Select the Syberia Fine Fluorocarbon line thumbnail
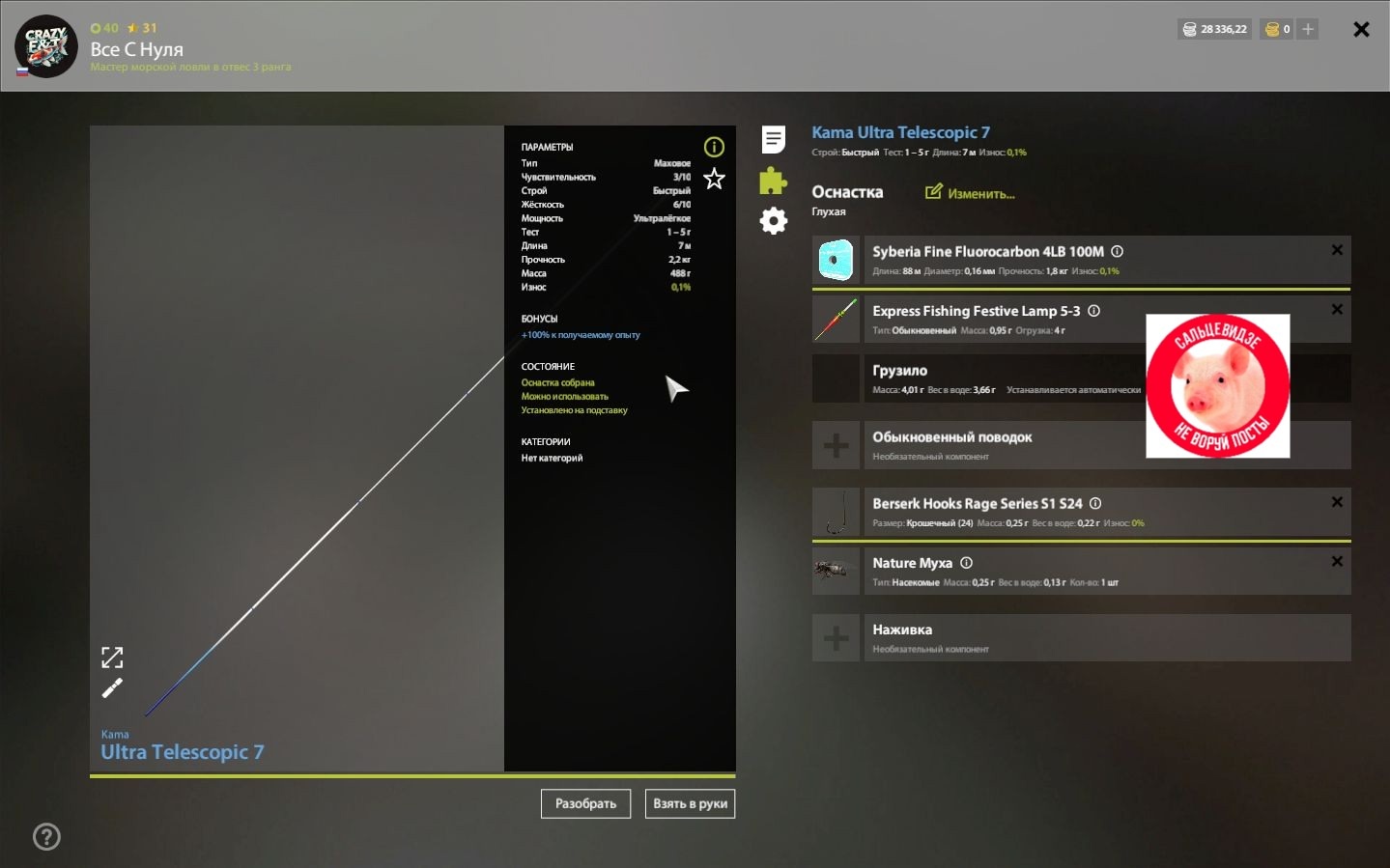The height and width of the screenshot is (868, 1390). click(x=836, y=261)
